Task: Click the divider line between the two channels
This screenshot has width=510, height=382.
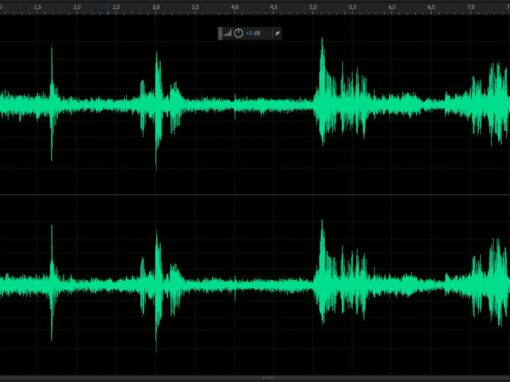Action: 255,195
